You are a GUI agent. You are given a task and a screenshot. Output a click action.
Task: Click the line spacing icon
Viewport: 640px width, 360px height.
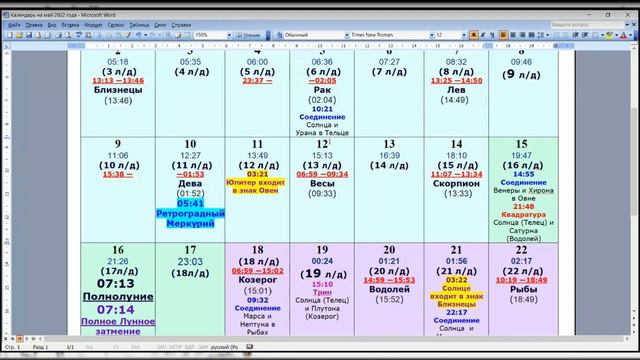click(540, 35)
